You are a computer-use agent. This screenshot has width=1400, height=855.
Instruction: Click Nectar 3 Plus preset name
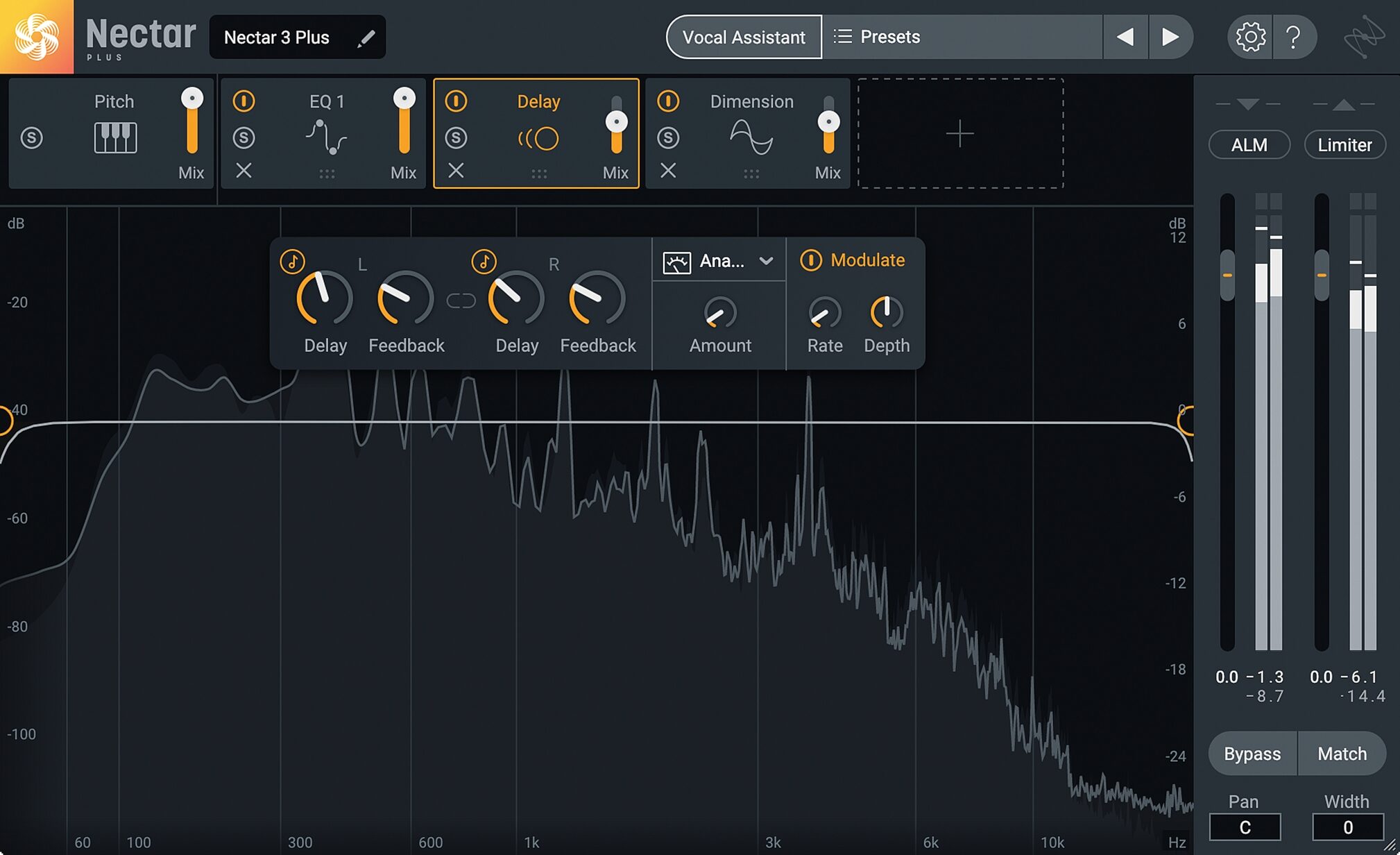277,37
